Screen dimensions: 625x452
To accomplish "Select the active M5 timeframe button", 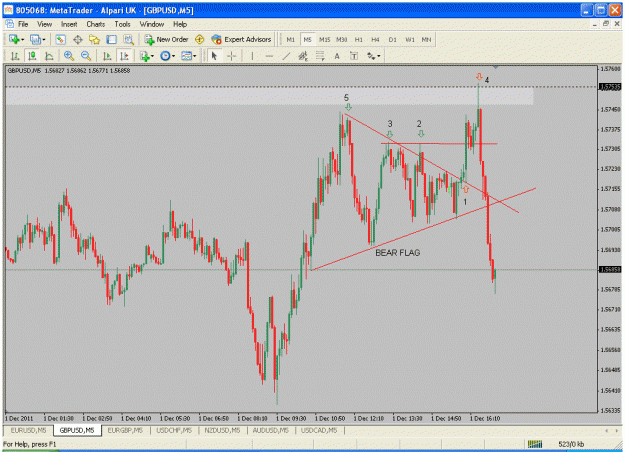I will (x=307, y=39).
